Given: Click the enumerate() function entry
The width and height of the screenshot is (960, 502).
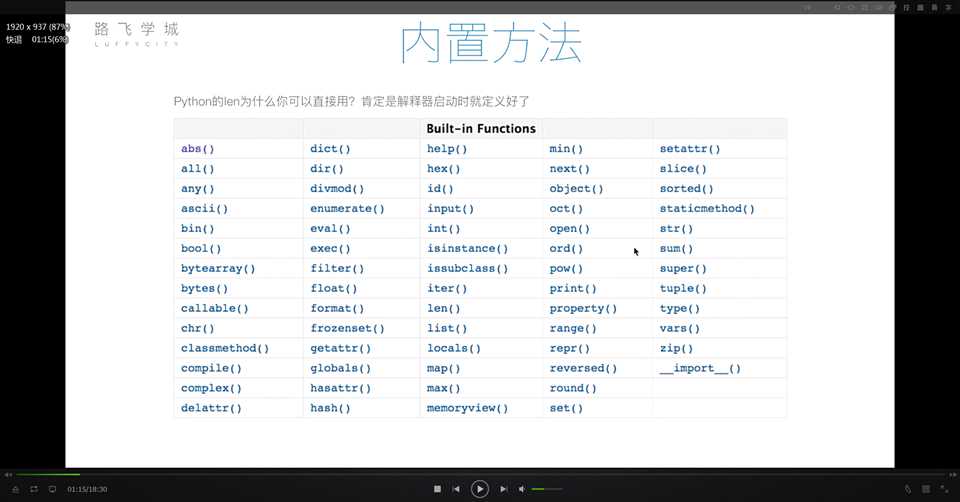Looking at the screenshot, I should pos(347,209).
